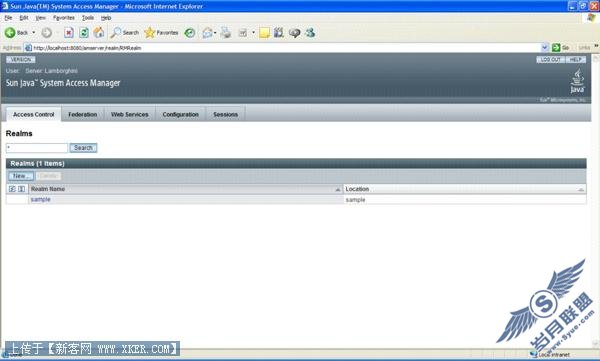
Task: Stop page loading with the red X
Action: 68,33
